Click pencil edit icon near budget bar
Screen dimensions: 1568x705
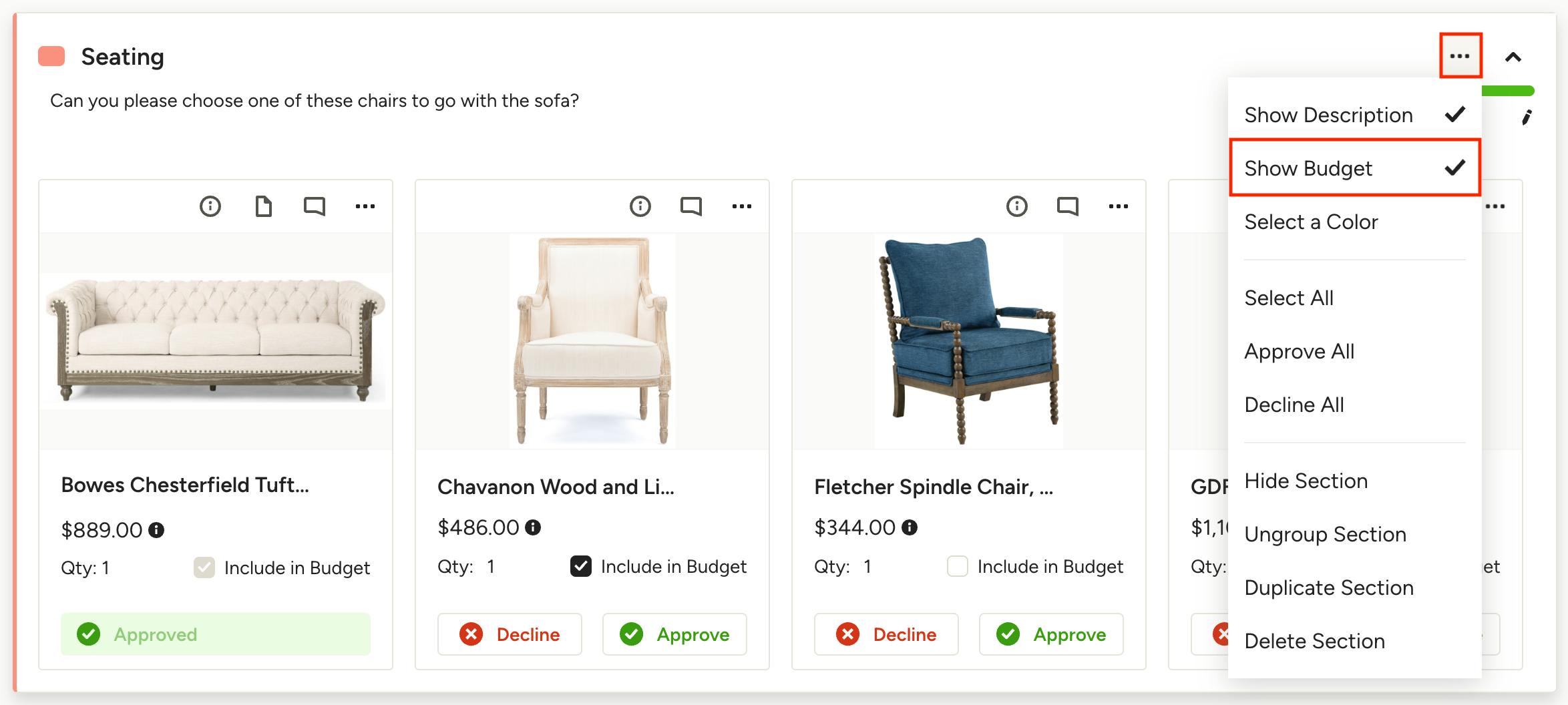[1527, 118]
